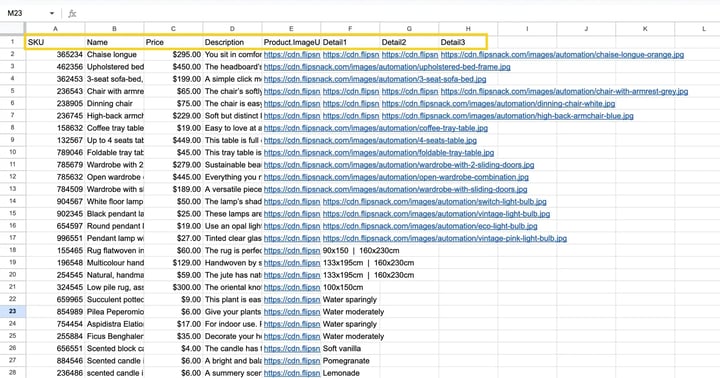Open the coffee-tray-table.jpg link

[x=376, y=128]
